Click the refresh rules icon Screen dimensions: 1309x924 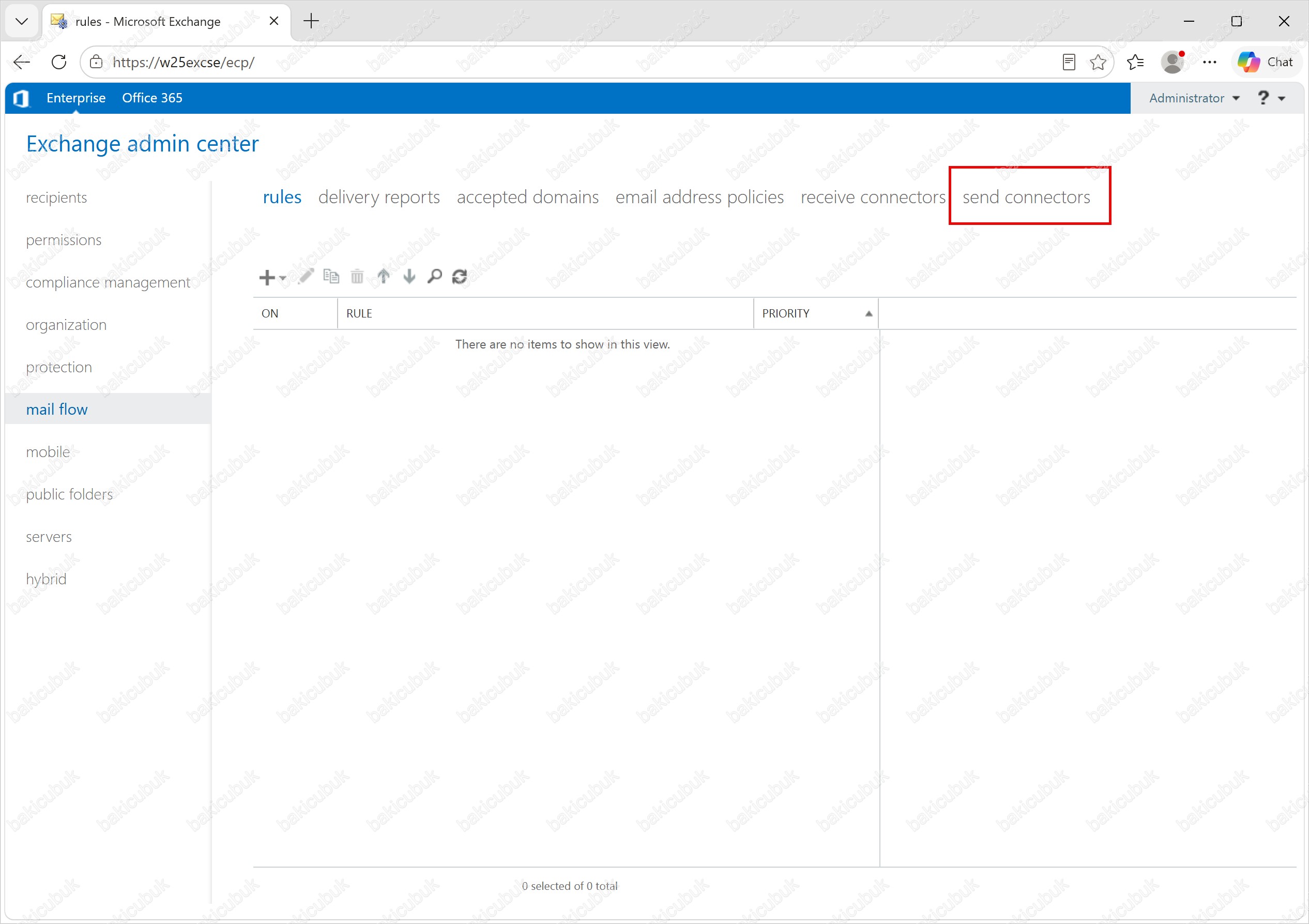(460, 277)
